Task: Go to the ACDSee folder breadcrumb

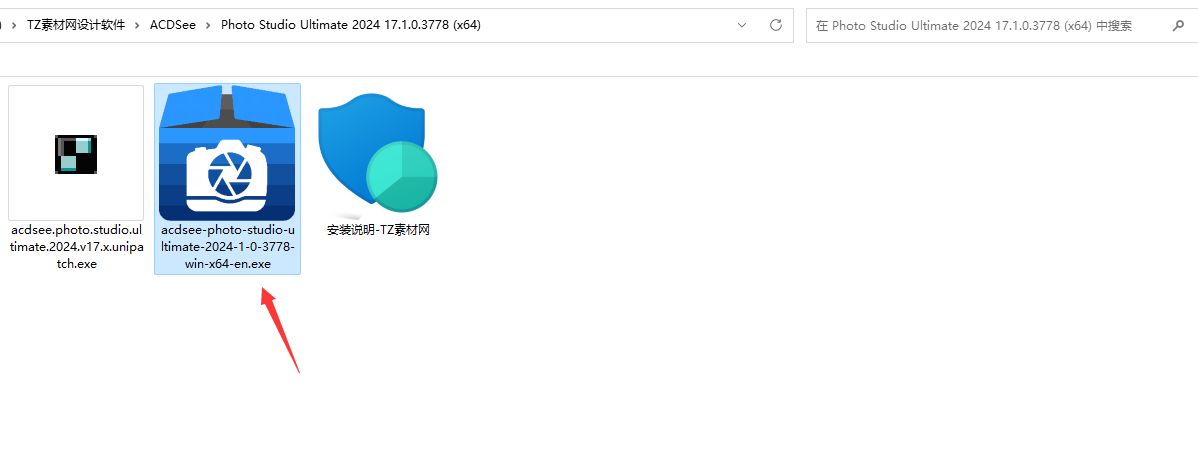Action: tap(173, 25)
